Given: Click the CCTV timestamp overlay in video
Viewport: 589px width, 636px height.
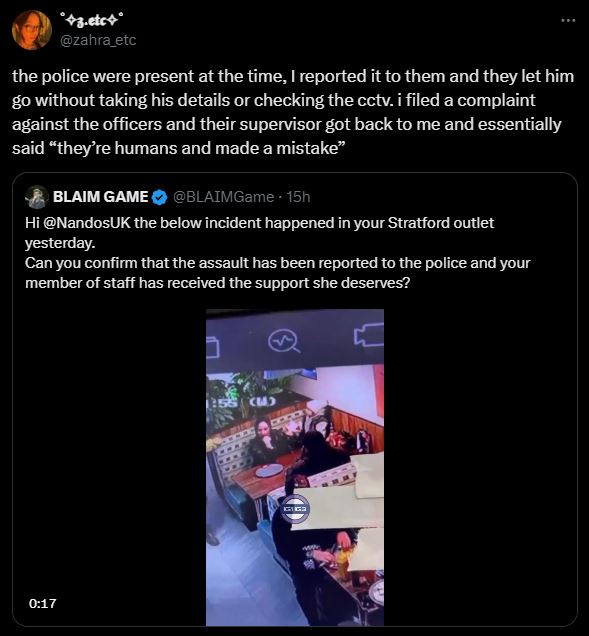Looking at the screenshot, I should pos(241,402).
